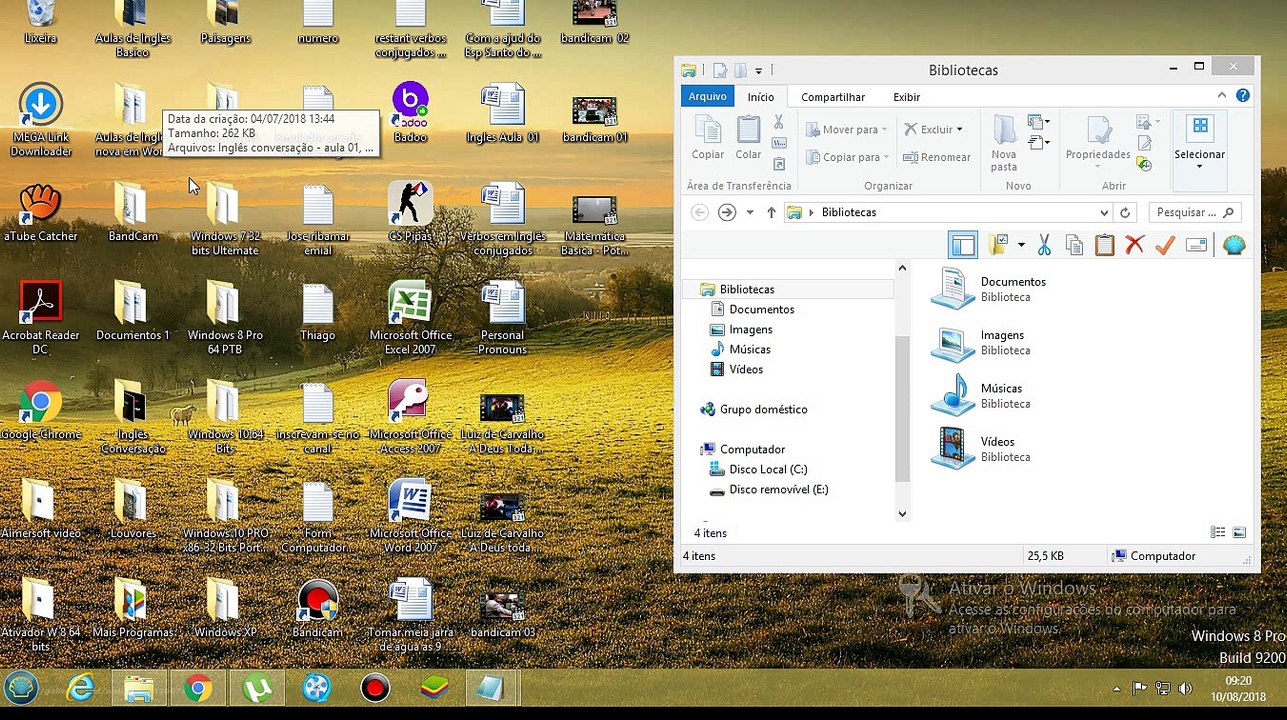Switch to the Início ribbon tab
This screenshot has height=720, width=1287.
[x=761, y=97]
